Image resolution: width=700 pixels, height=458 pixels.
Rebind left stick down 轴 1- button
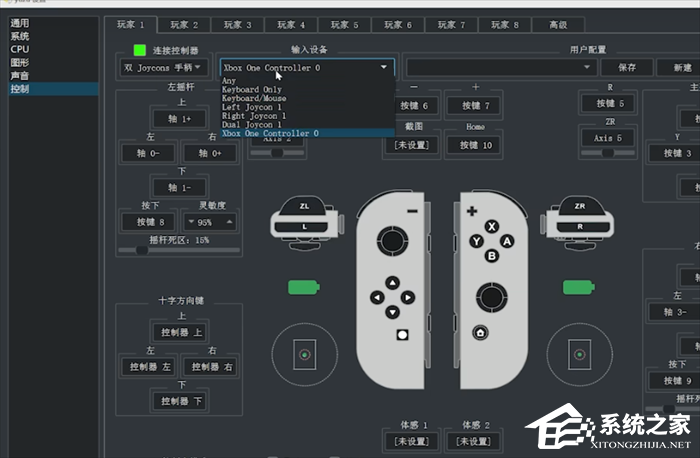pos(179,188)
